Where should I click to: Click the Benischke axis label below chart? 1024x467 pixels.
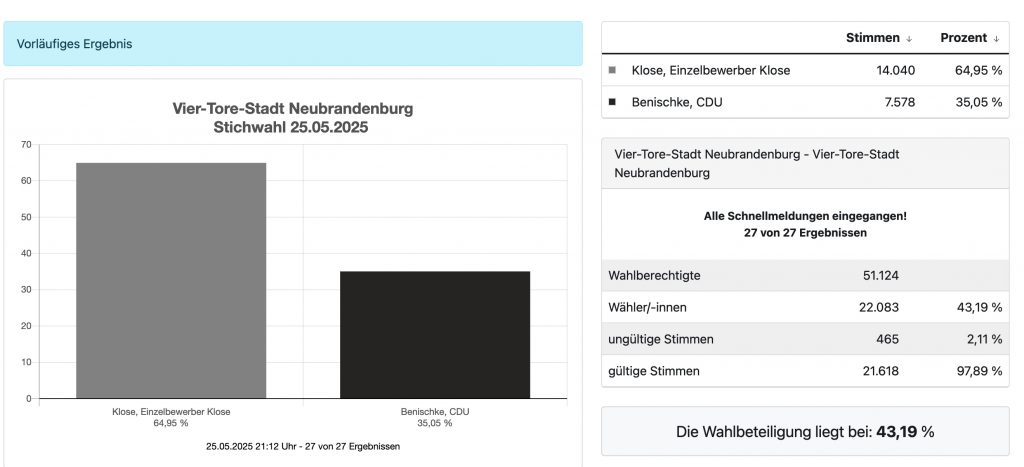pos(435,417)
